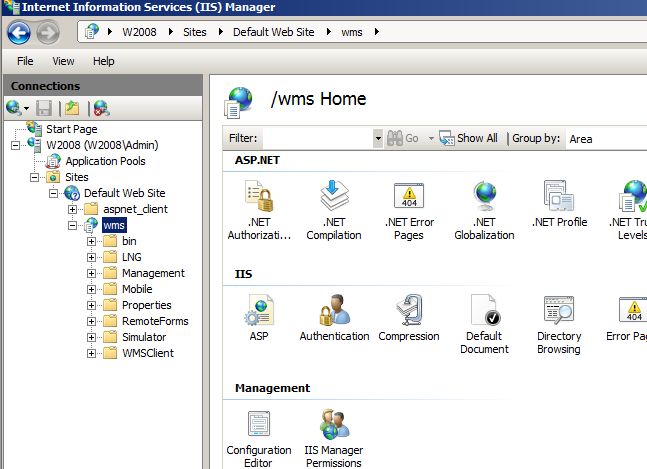Select W2008 (W2008\Admin) server node
This screenshot has width=647, height=469.
click(102, 145)
